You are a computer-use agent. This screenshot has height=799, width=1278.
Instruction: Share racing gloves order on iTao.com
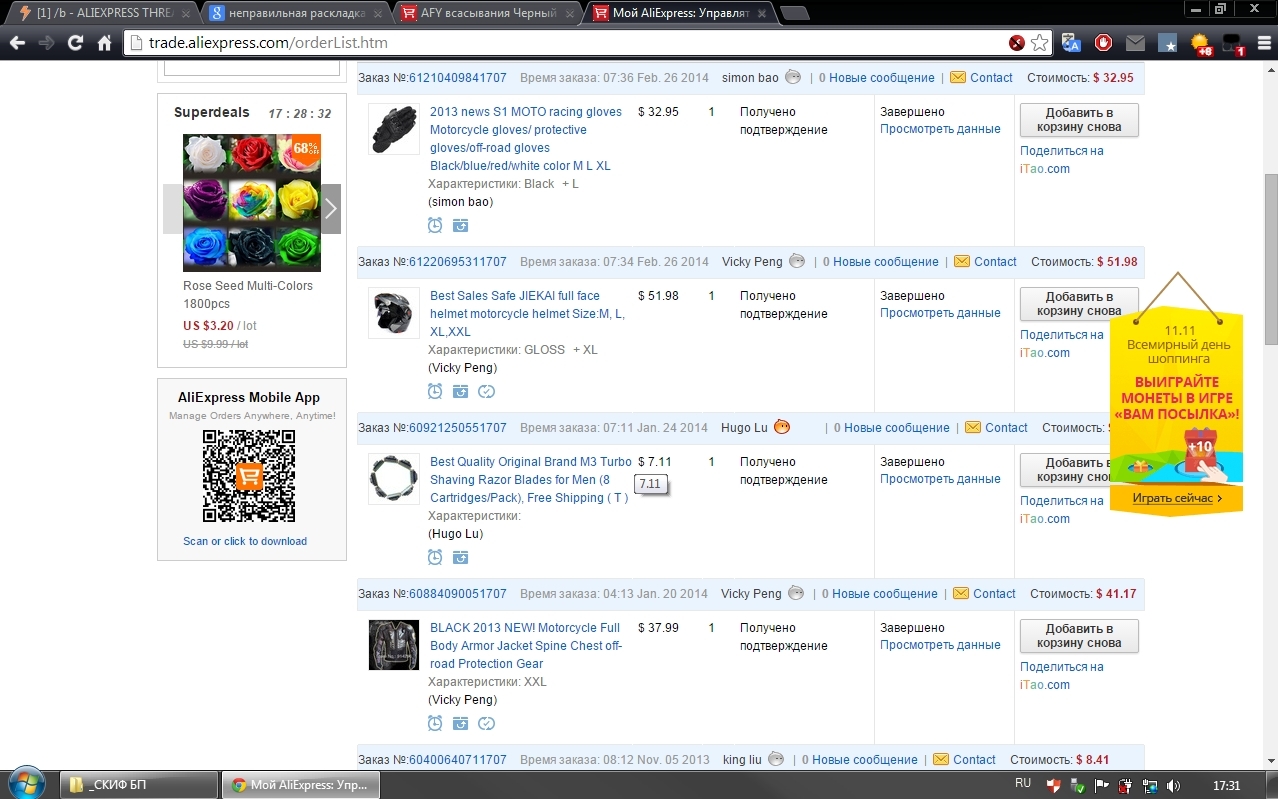(1062, 160)
